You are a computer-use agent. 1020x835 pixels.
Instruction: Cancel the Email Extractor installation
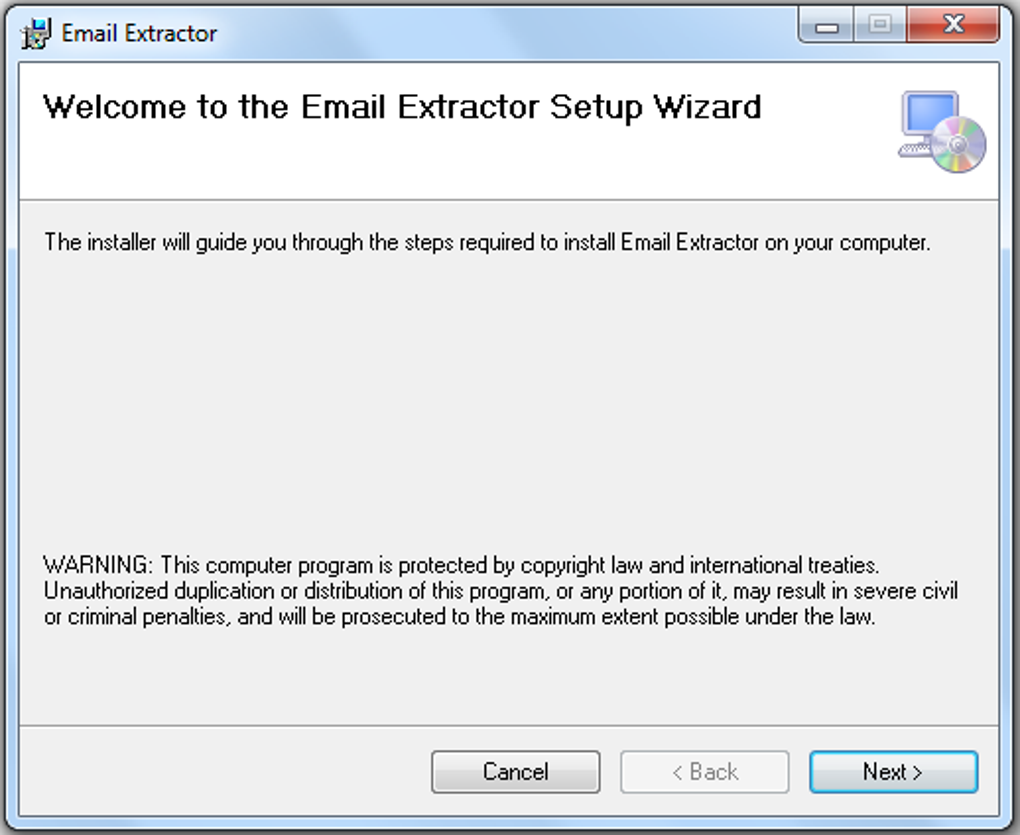[515, 771]
